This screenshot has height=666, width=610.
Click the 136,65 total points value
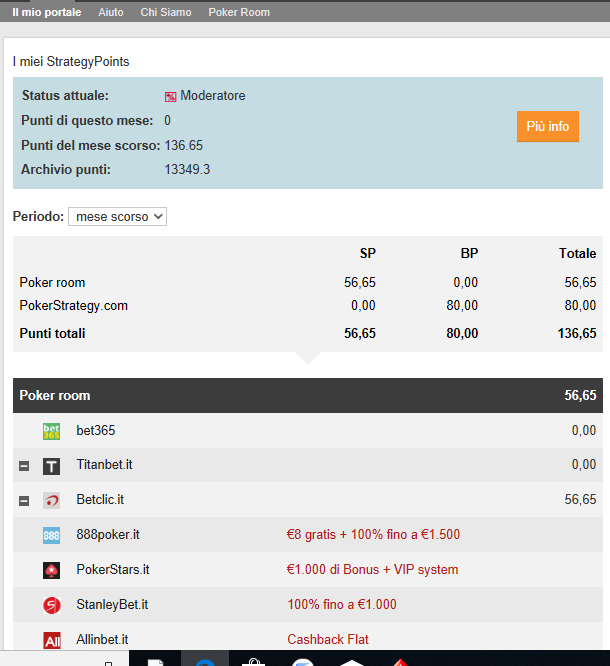click(577, 333)
